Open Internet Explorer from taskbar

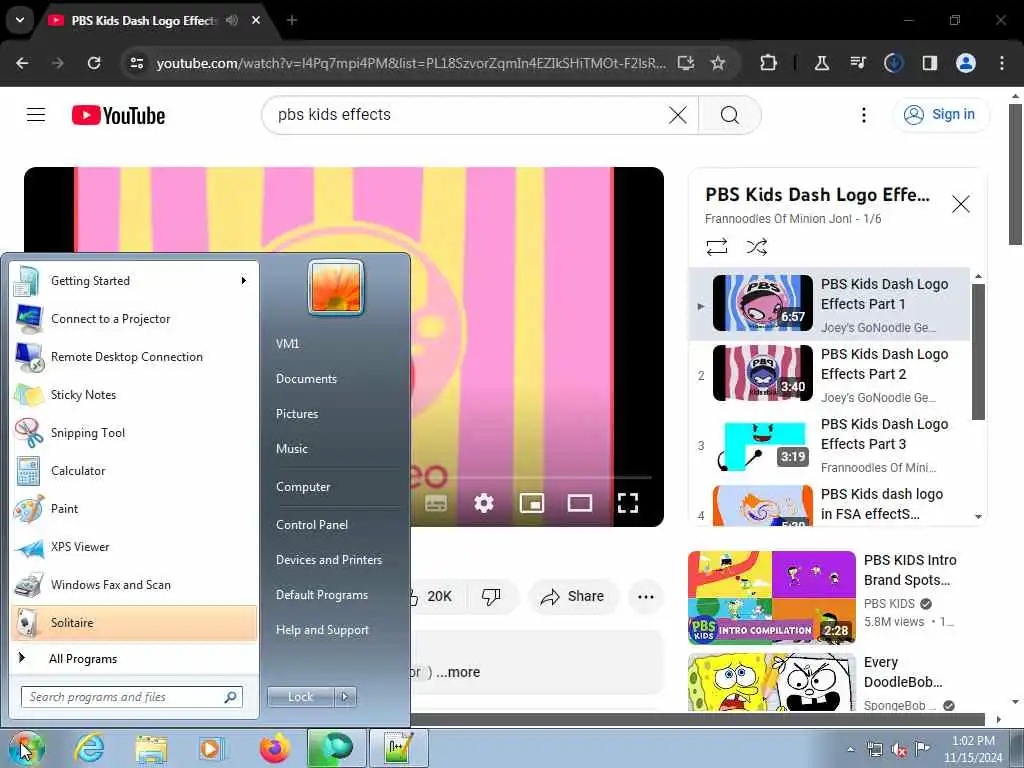88,748
